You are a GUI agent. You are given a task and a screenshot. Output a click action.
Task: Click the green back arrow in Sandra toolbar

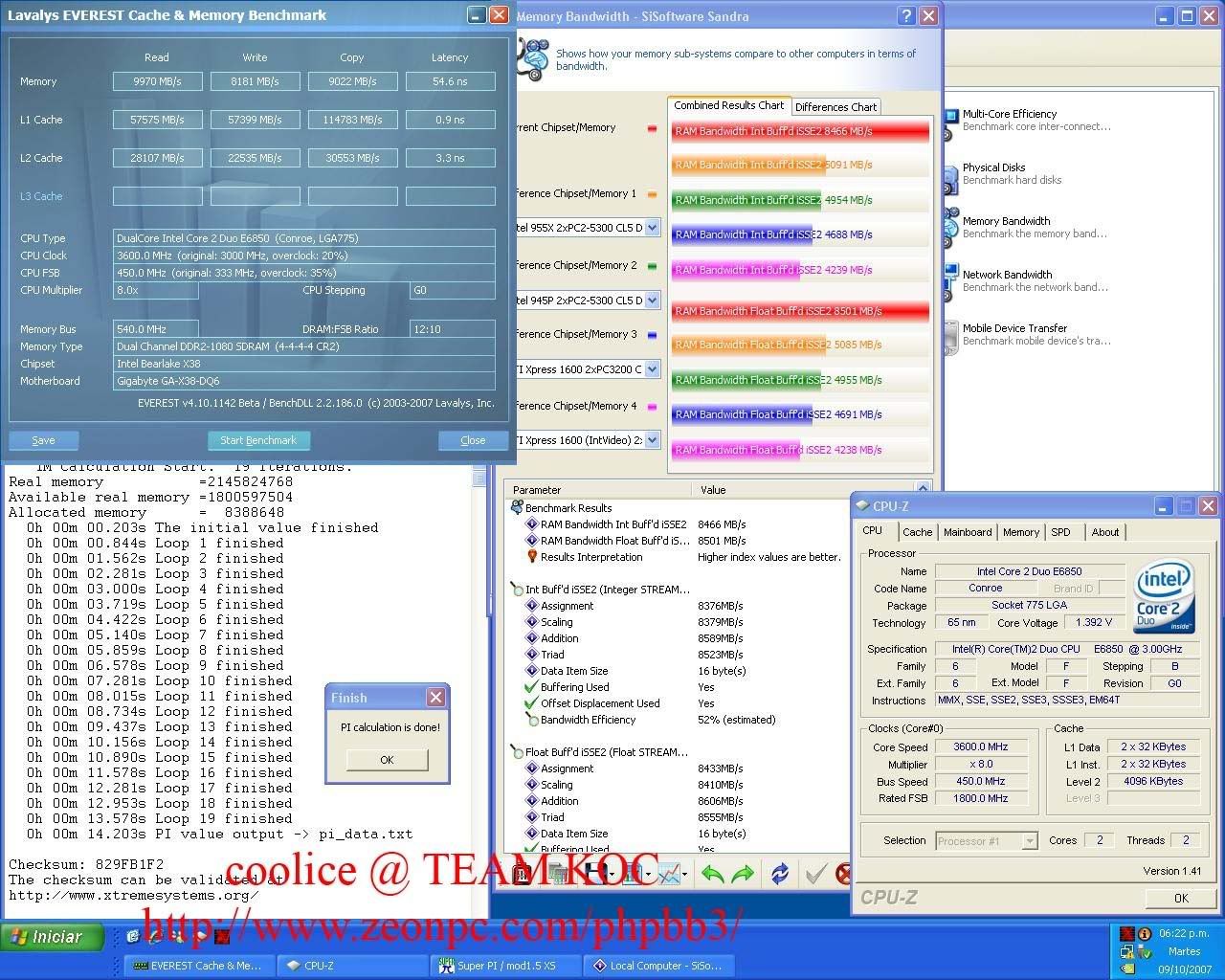coord(713,873)
